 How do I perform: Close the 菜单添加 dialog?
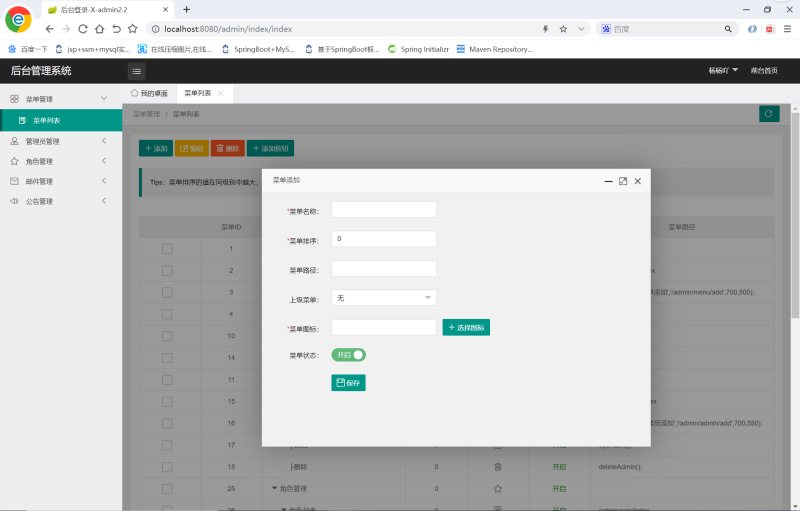[638, 181]
